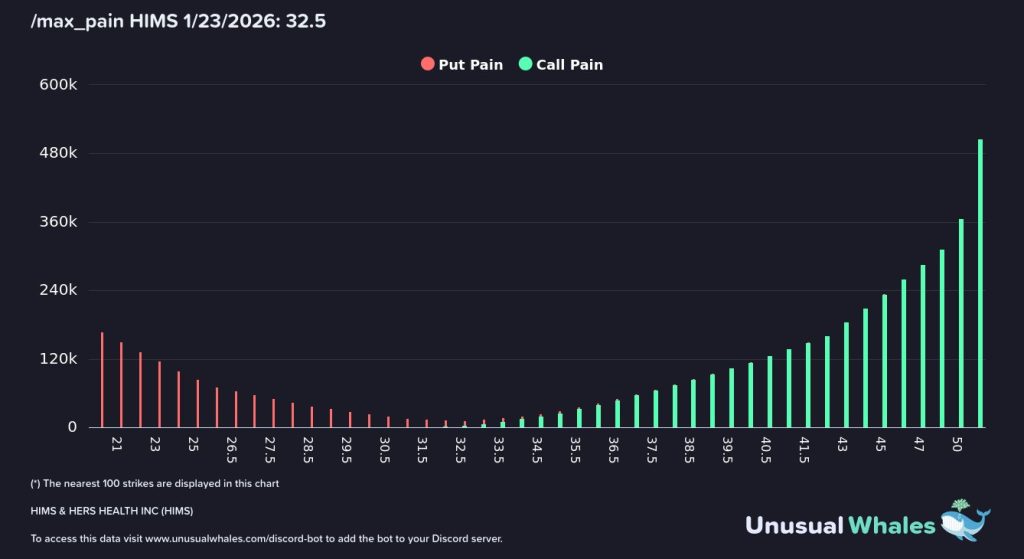Click the 600k y-axis label
The width and height of the screenshot is (1024, 559).
pyautogui.click(x=57, y=85)
